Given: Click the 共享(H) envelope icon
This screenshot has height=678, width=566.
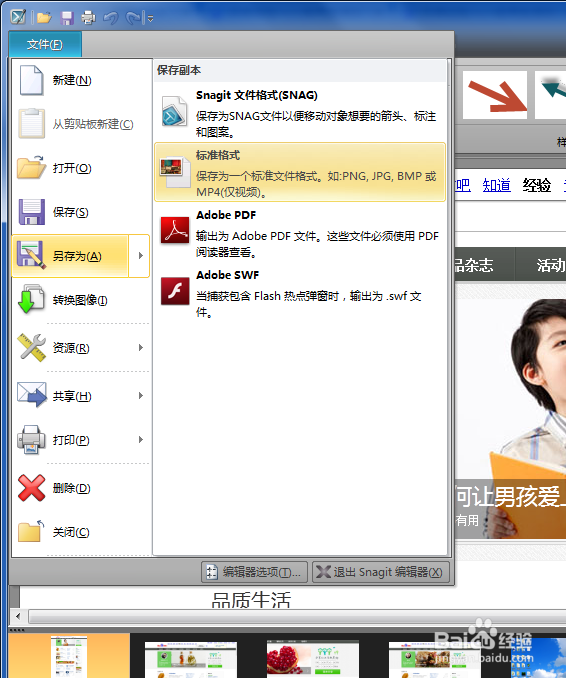Looking at the screenshot, I should pos(32,395).
